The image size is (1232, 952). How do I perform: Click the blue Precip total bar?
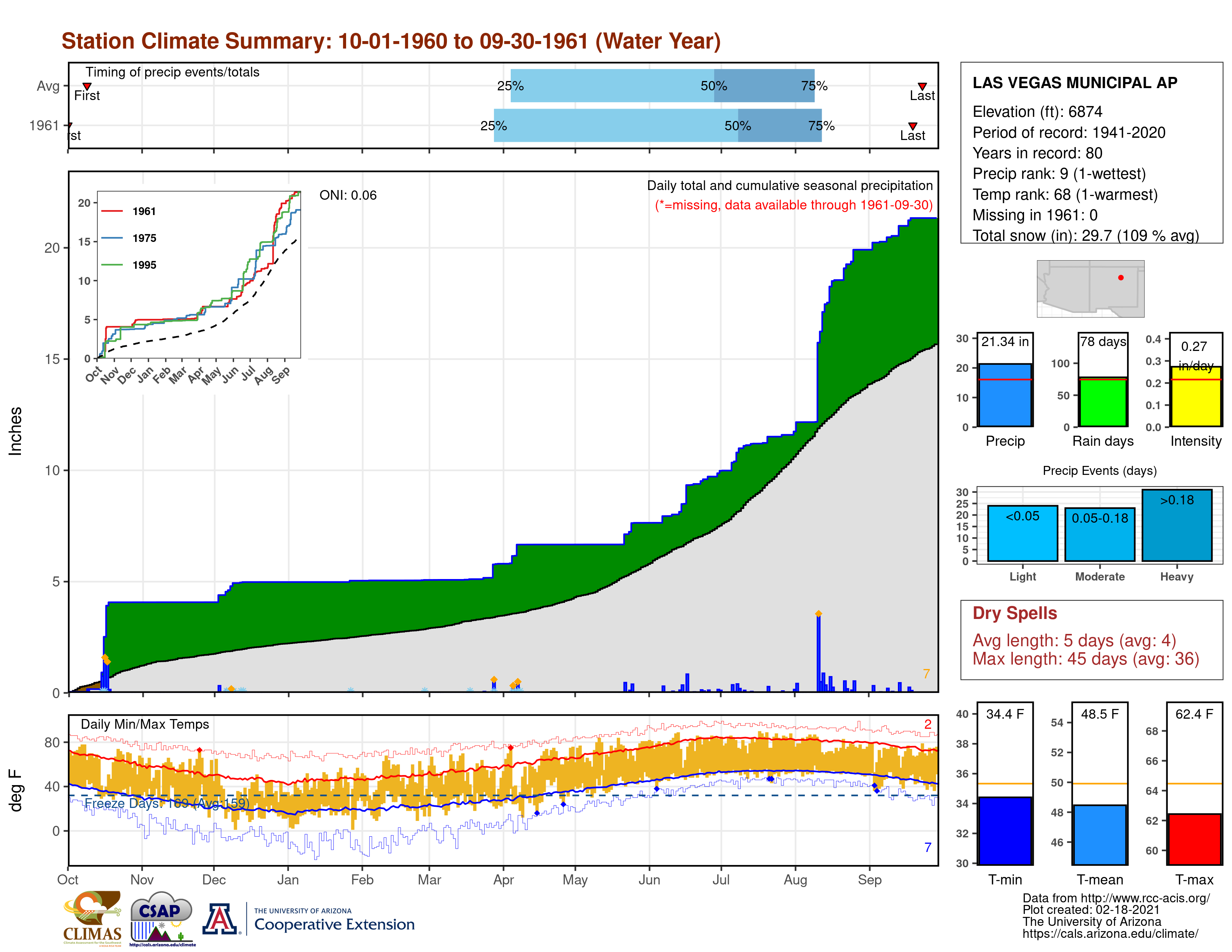coord(1005,395)
